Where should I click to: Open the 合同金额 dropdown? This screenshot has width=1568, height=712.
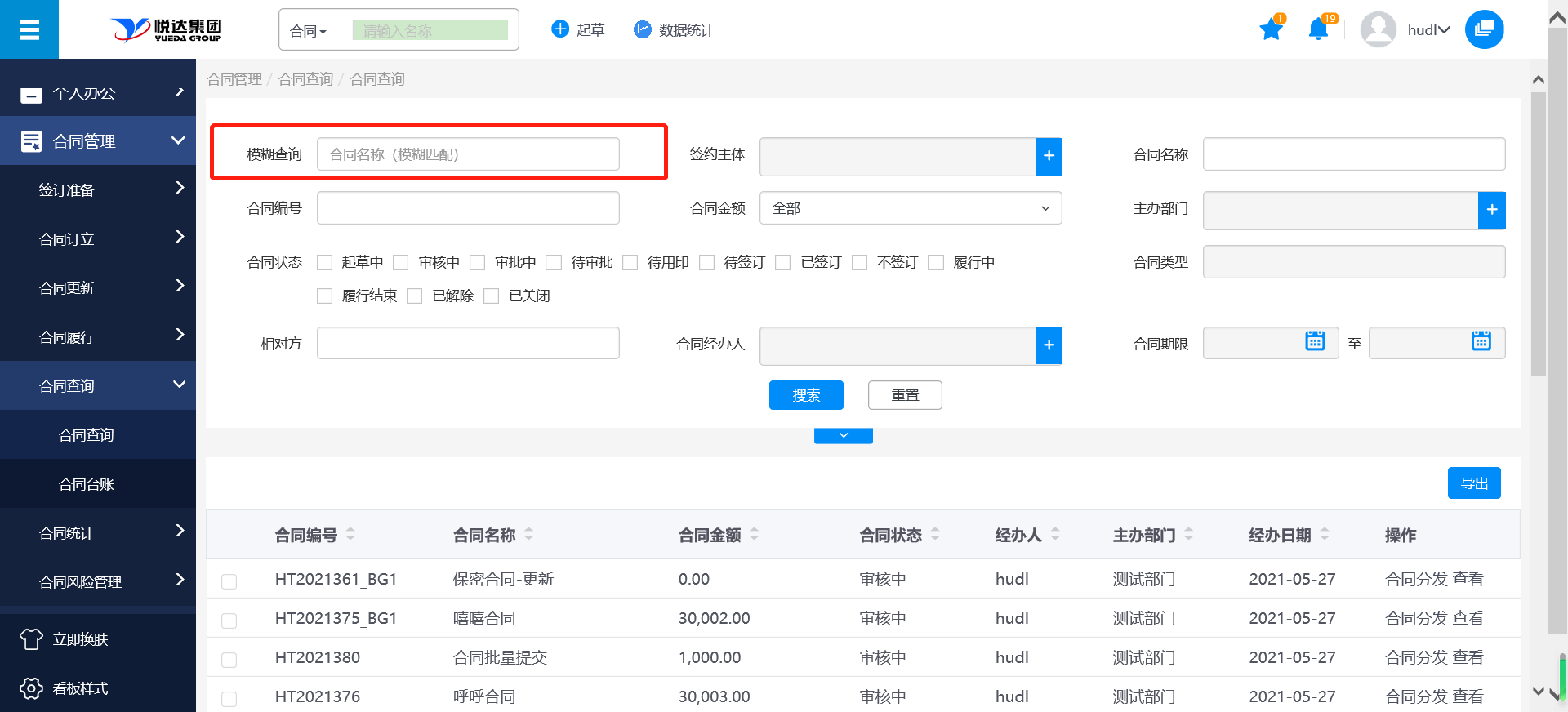point(910,208)
